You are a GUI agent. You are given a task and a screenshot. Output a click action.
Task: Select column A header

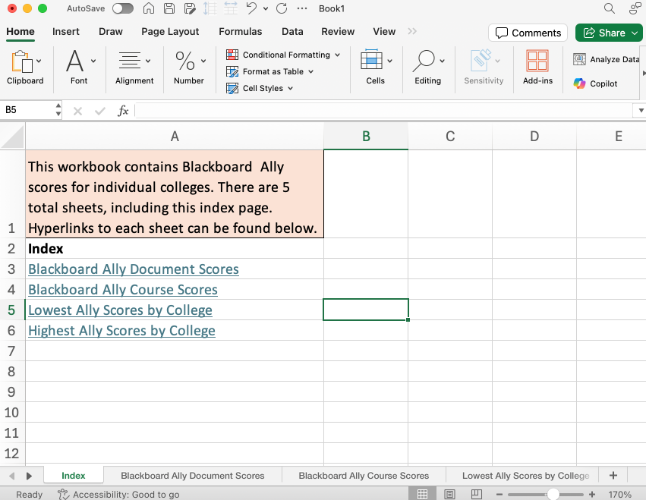(x=175, y=136)
